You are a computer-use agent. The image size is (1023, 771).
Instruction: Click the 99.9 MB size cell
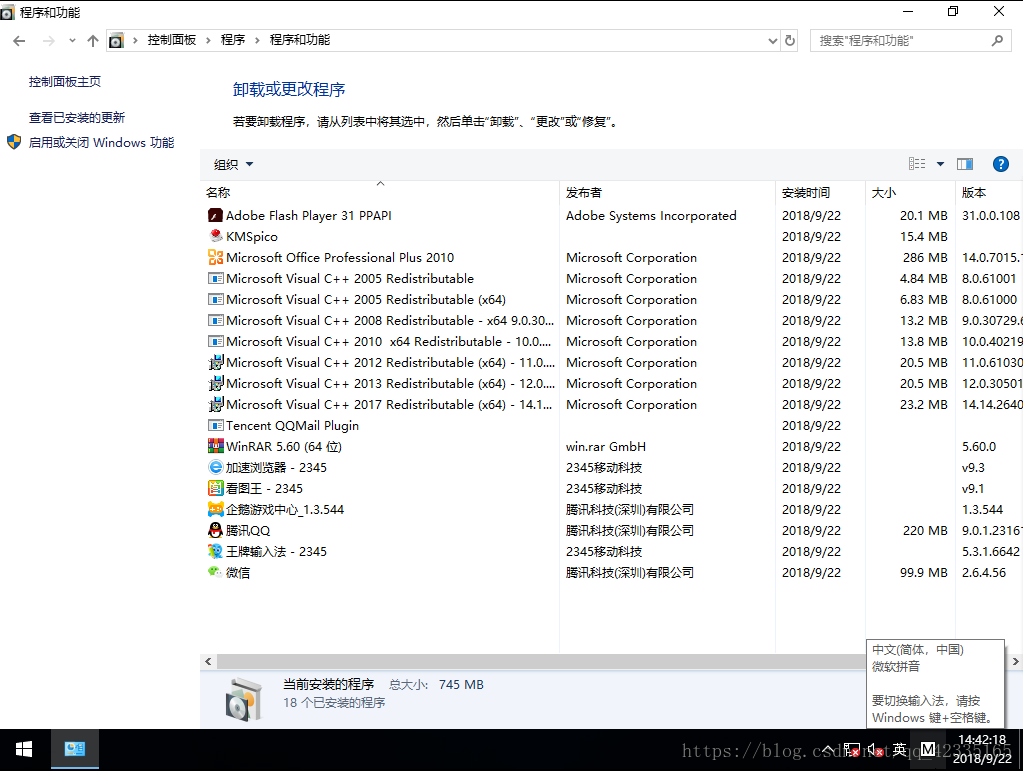[x=923, y=572]
